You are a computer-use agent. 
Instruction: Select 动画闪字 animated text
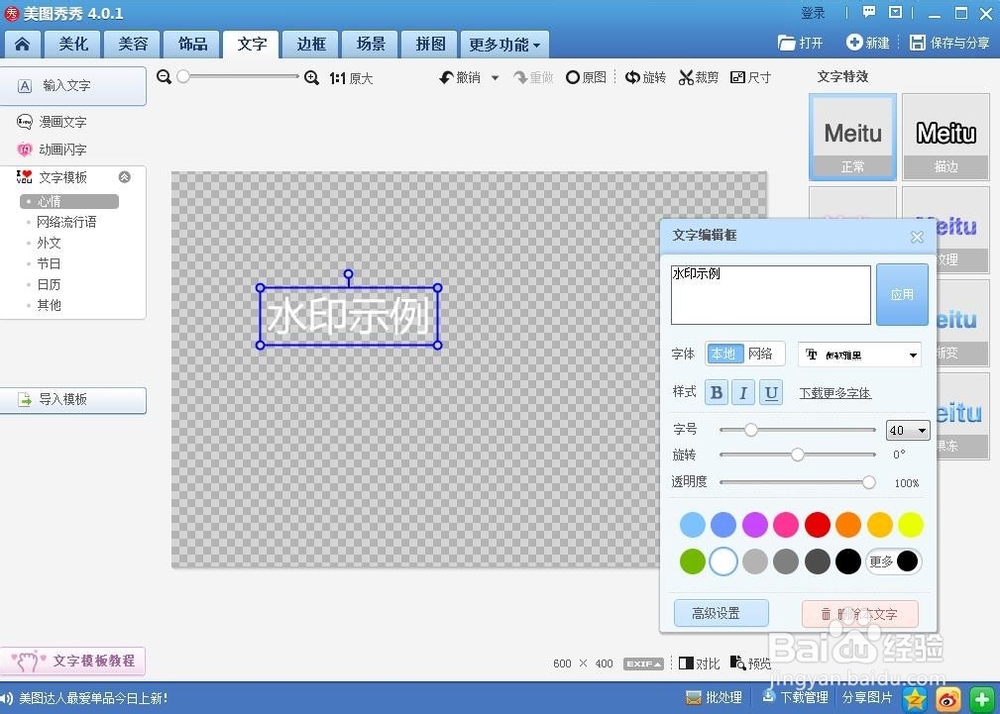pyautogui.click(x=52, y=150)
